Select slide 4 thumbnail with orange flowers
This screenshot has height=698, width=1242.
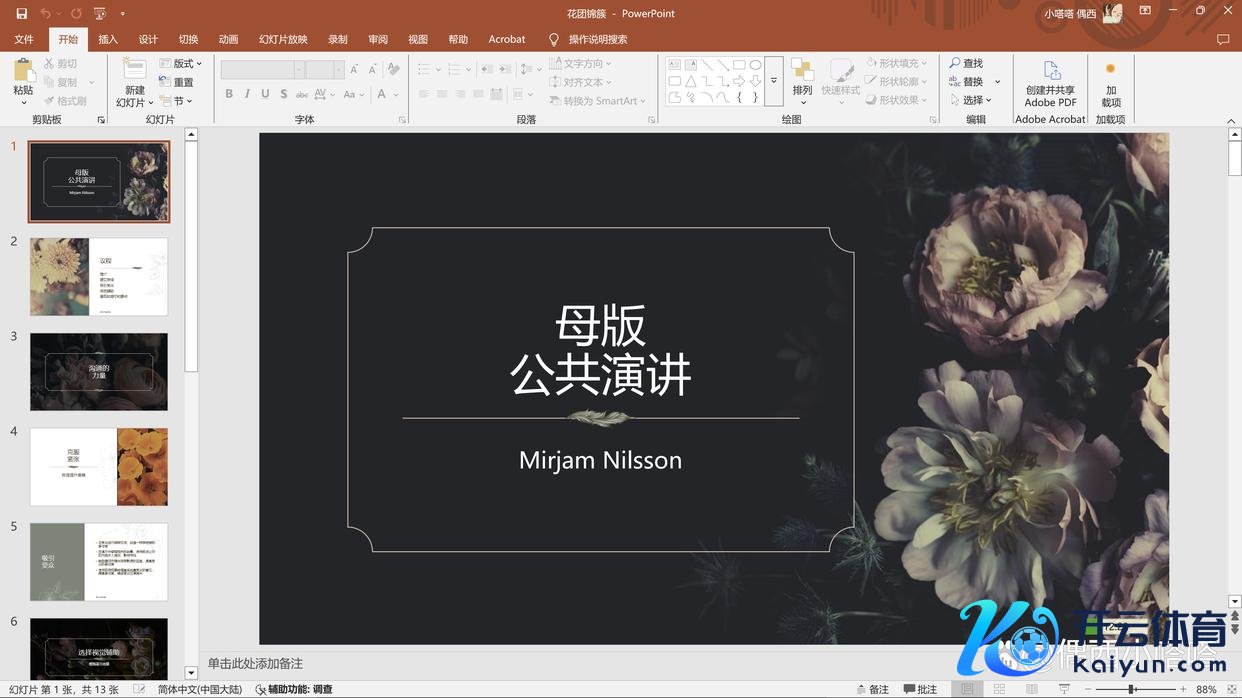(99, 467)
